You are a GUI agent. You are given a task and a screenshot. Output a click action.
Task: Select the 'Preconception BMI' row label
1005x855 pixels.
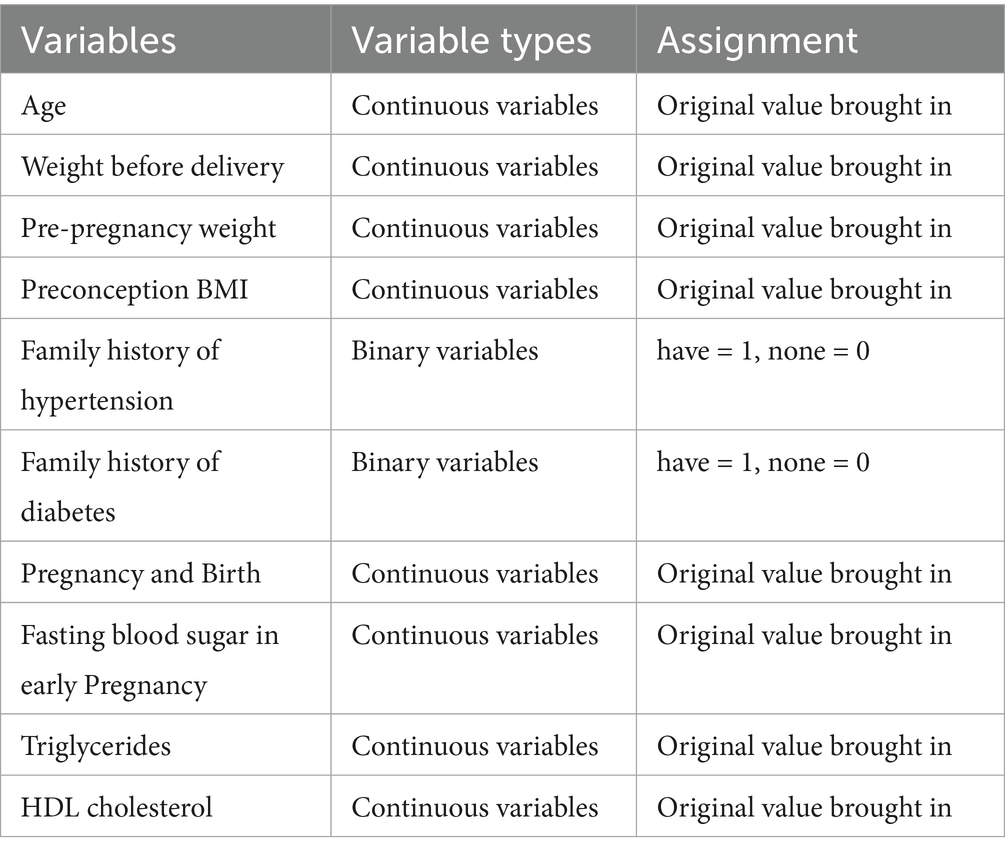pyautogui.click(x=135, y=290)
